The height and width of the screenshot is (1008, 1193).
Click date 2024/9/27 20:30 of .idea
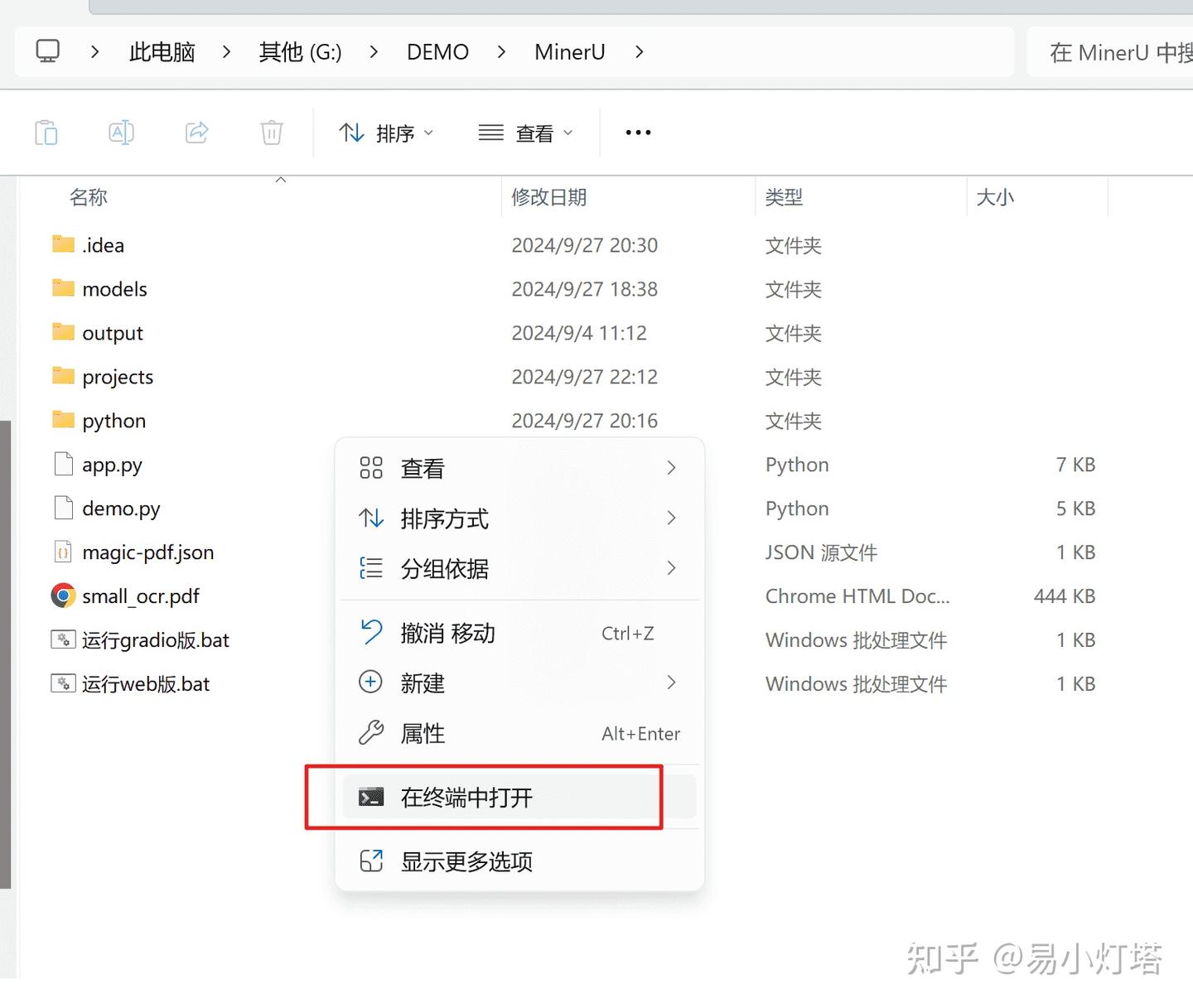pyautogui.click(x=585, y=245)
